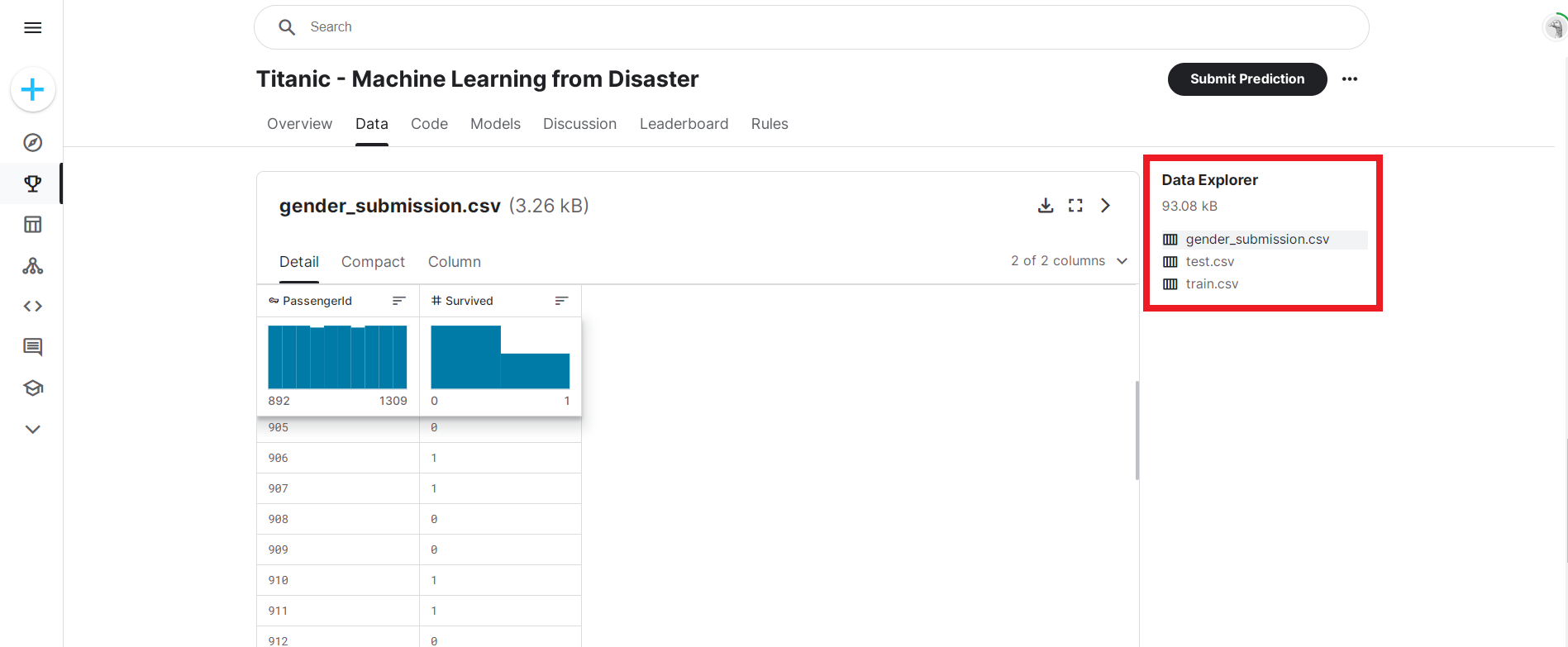
Task: Open Learn graduation cap icon in sidebar
Action: 33,388
